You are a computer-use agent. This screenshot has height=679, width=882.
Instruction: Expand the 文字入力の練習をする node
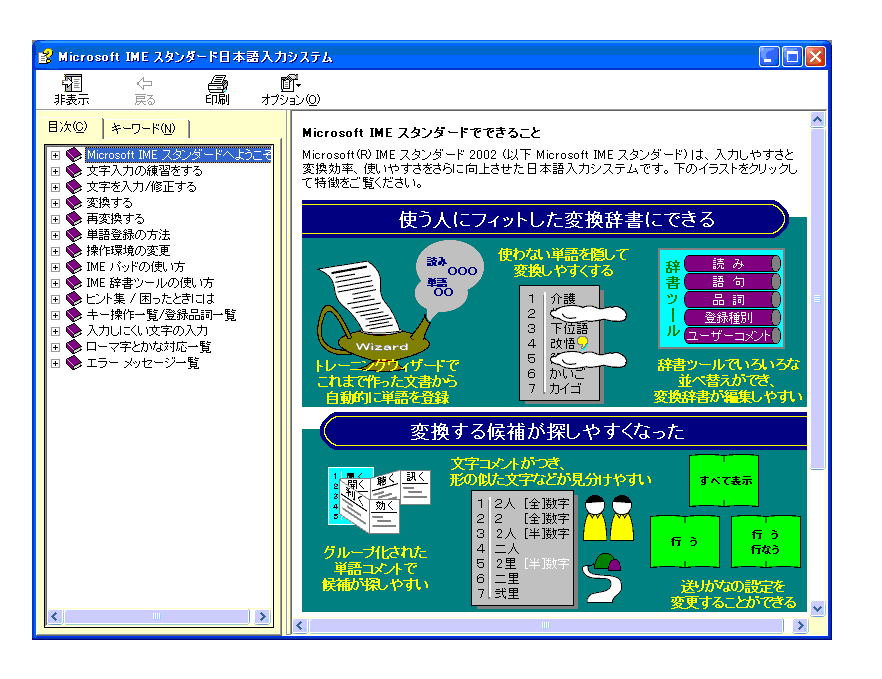point(55,171)
